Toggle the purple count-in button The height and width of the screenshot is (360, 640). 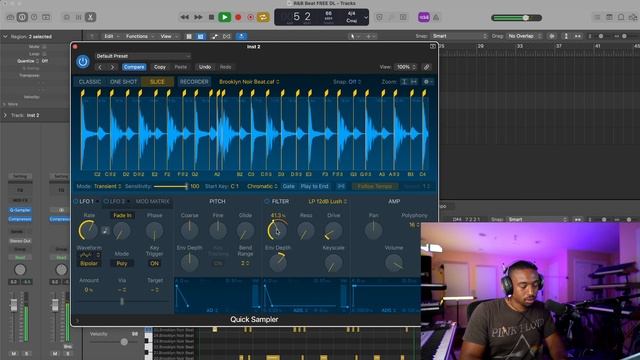(x=424, y=17)
